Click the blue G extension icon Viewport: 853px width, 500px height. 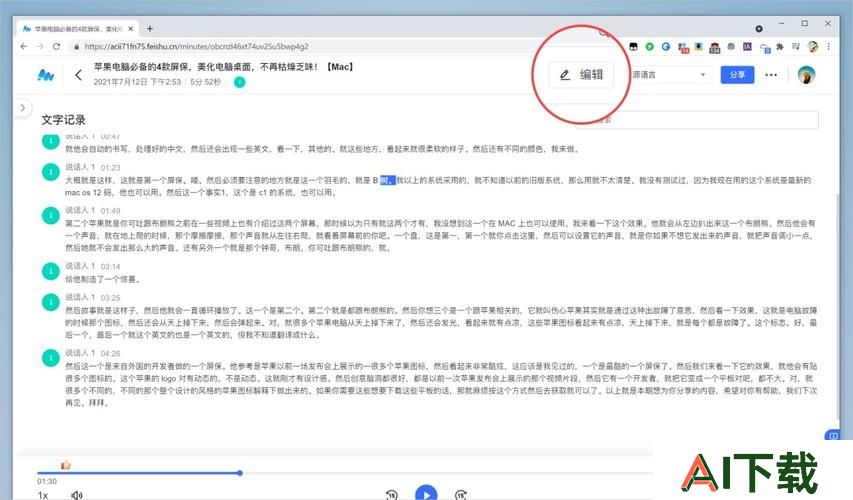point(666,47)
